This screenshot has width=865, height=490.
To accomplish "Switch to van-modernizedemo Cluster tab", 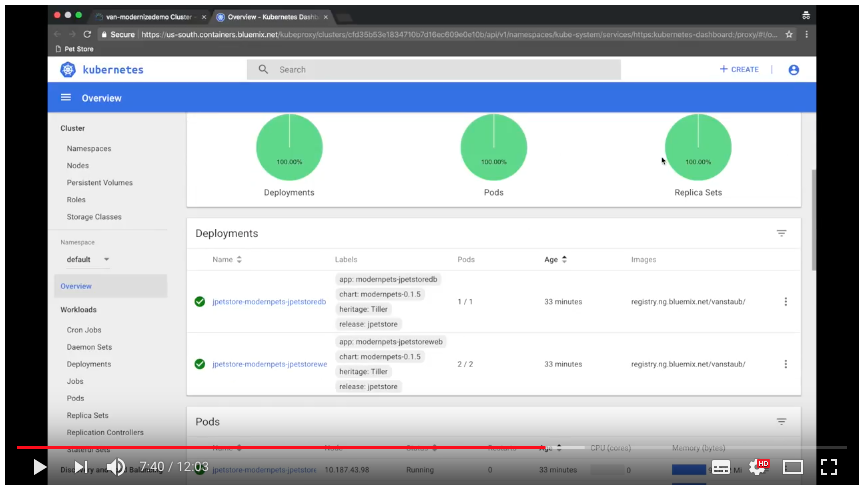I will (x=148, y=17).
